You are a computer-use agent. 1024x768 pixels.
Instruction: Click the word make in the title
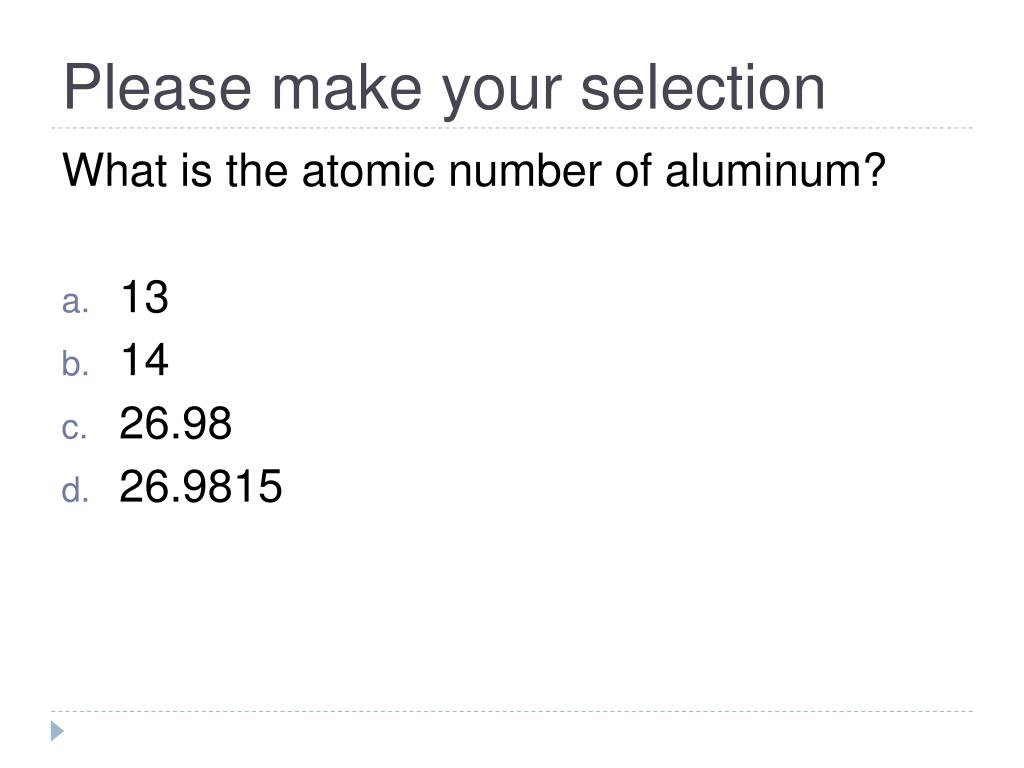347,88
